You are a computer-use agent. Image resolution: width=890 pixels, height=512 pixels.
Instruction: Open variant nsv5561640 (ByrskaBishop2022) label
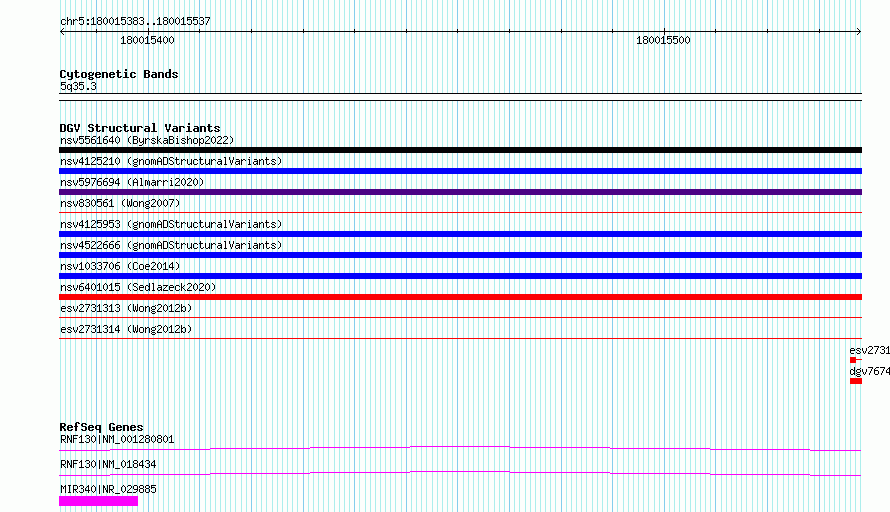click(x=147, y=140)
